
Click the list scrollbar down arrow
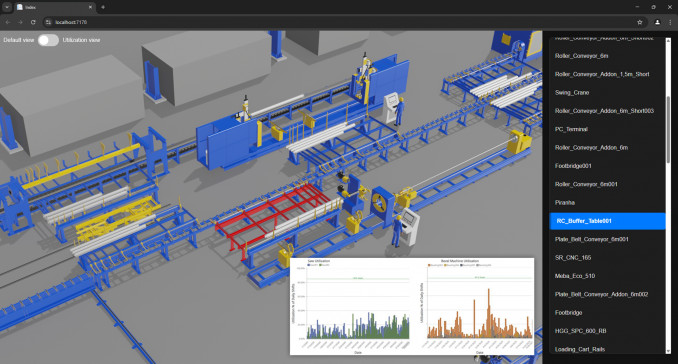(x=668, y=351)
